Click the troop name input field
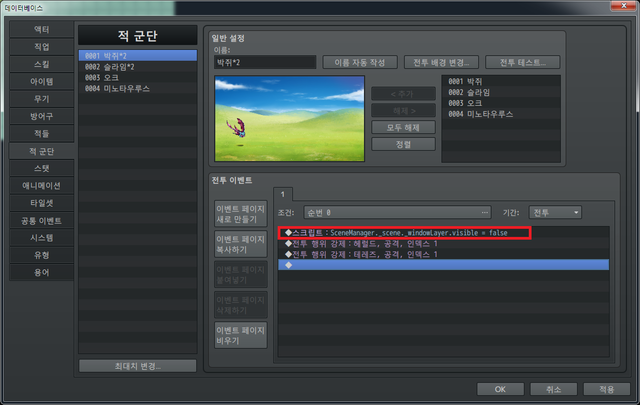This screenshot has height=405, width=640. pyautogui.click(x=265, y=62)
